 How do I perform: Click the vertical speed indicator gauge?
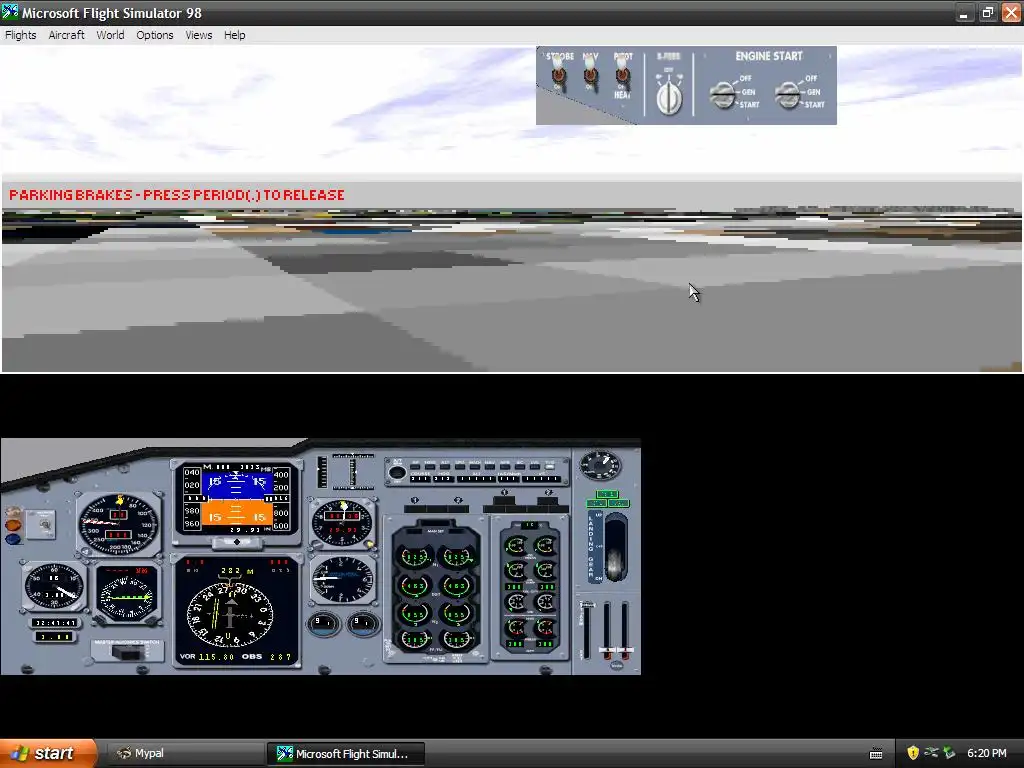coord(342,580)
